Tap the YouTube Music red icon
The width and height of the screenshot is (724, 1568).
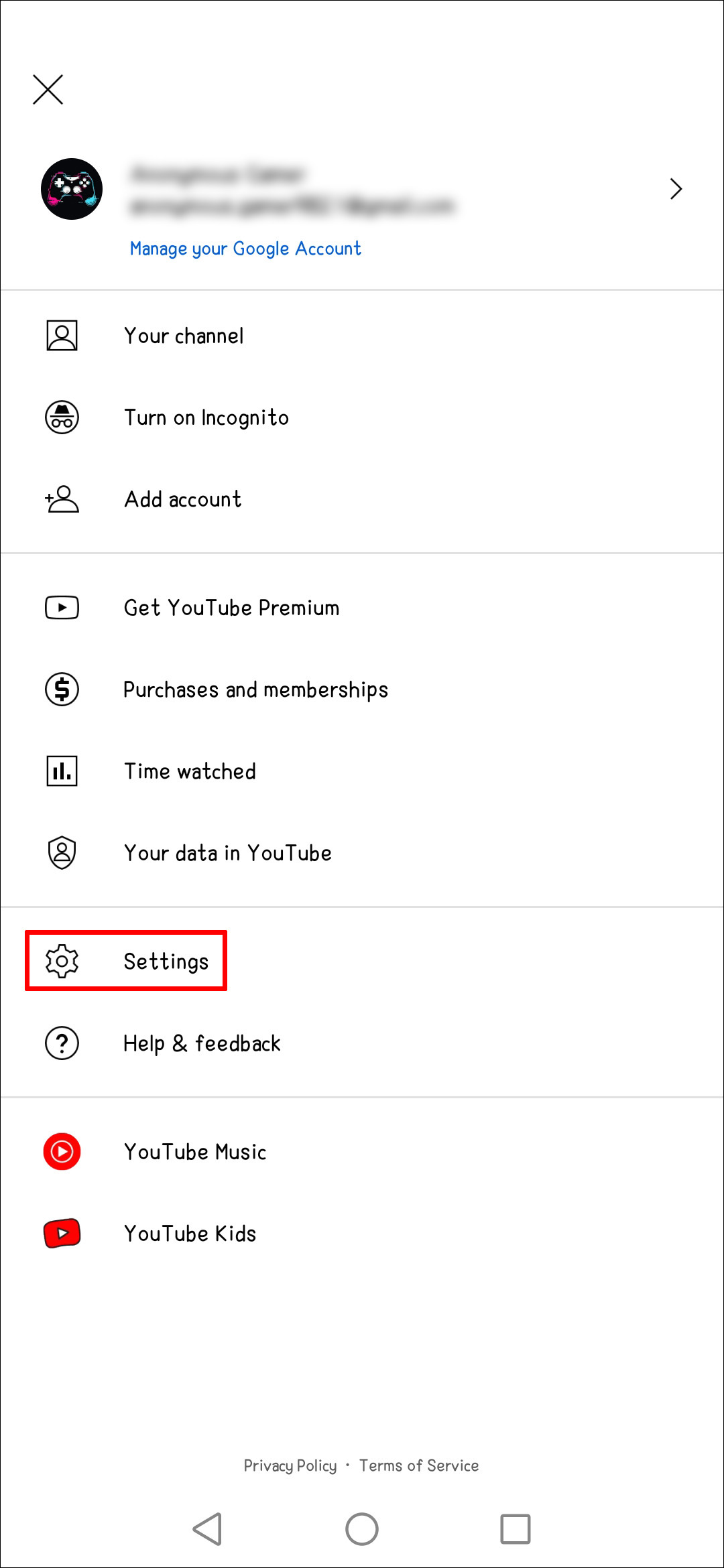[x=62, y=1152]
